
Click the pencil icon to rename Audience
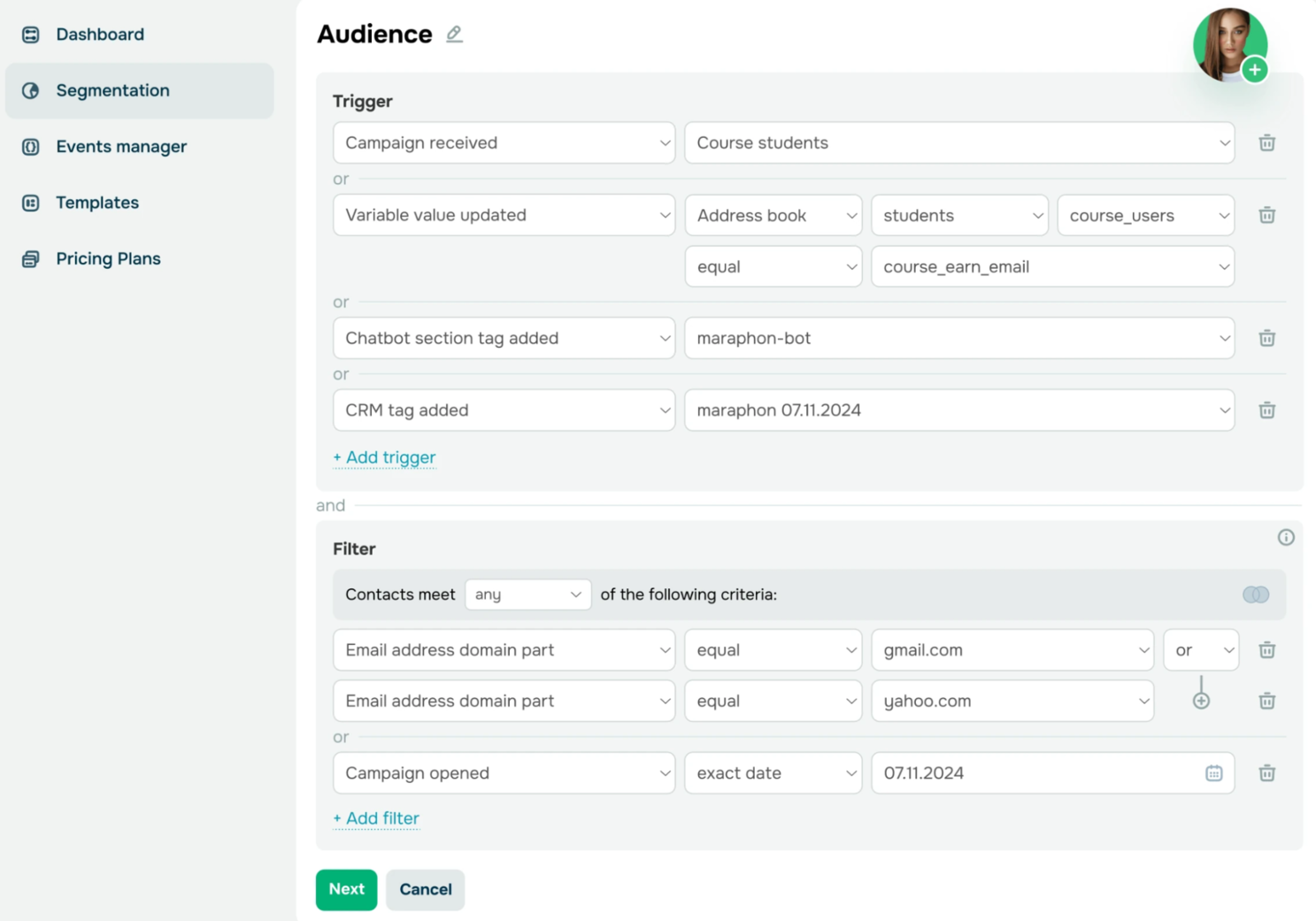[454, 34]
